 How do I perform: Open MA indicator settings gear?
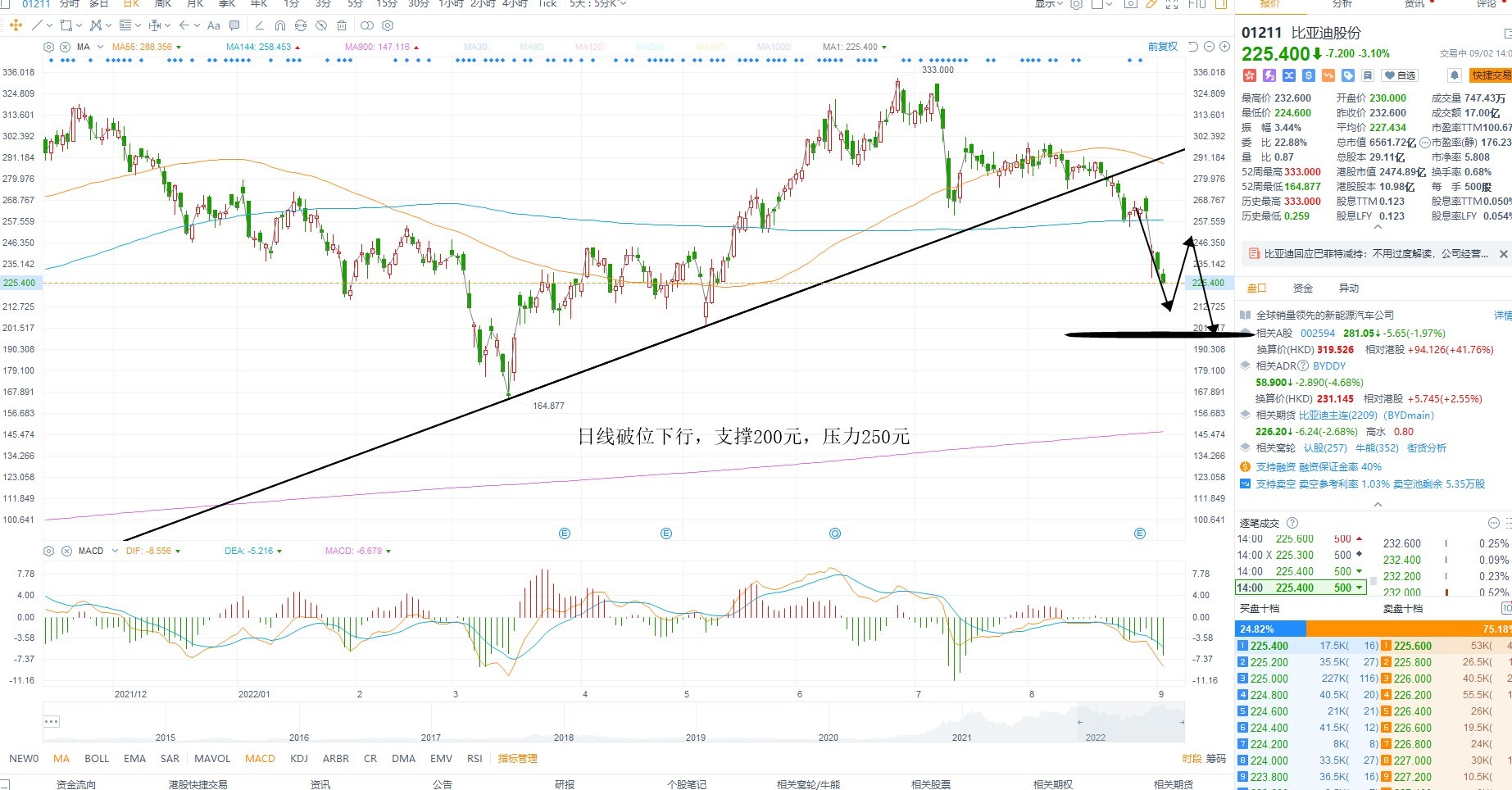48,47
